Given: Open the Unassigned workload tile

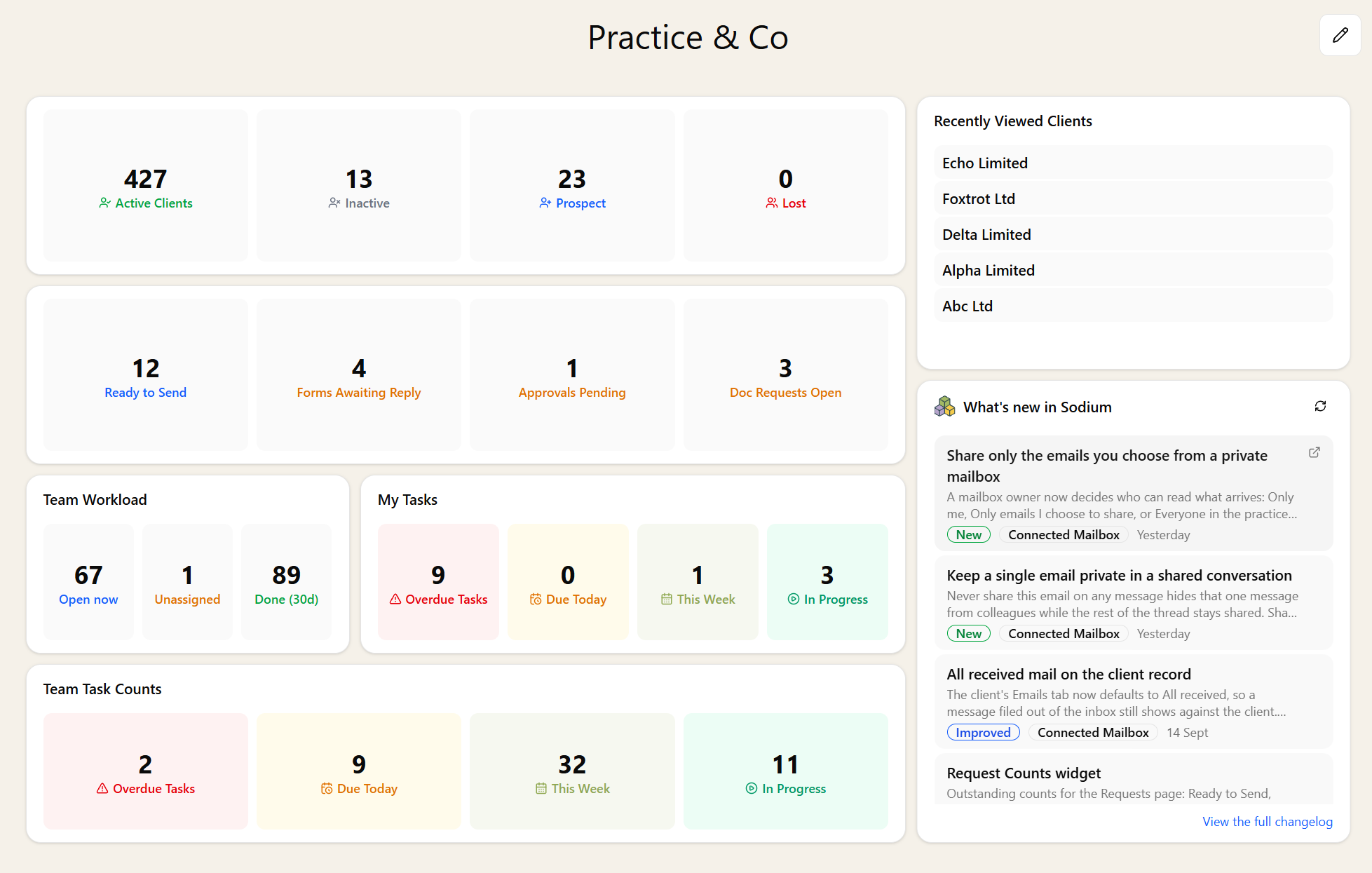Looking at the screenshot, I should [187, 582].
